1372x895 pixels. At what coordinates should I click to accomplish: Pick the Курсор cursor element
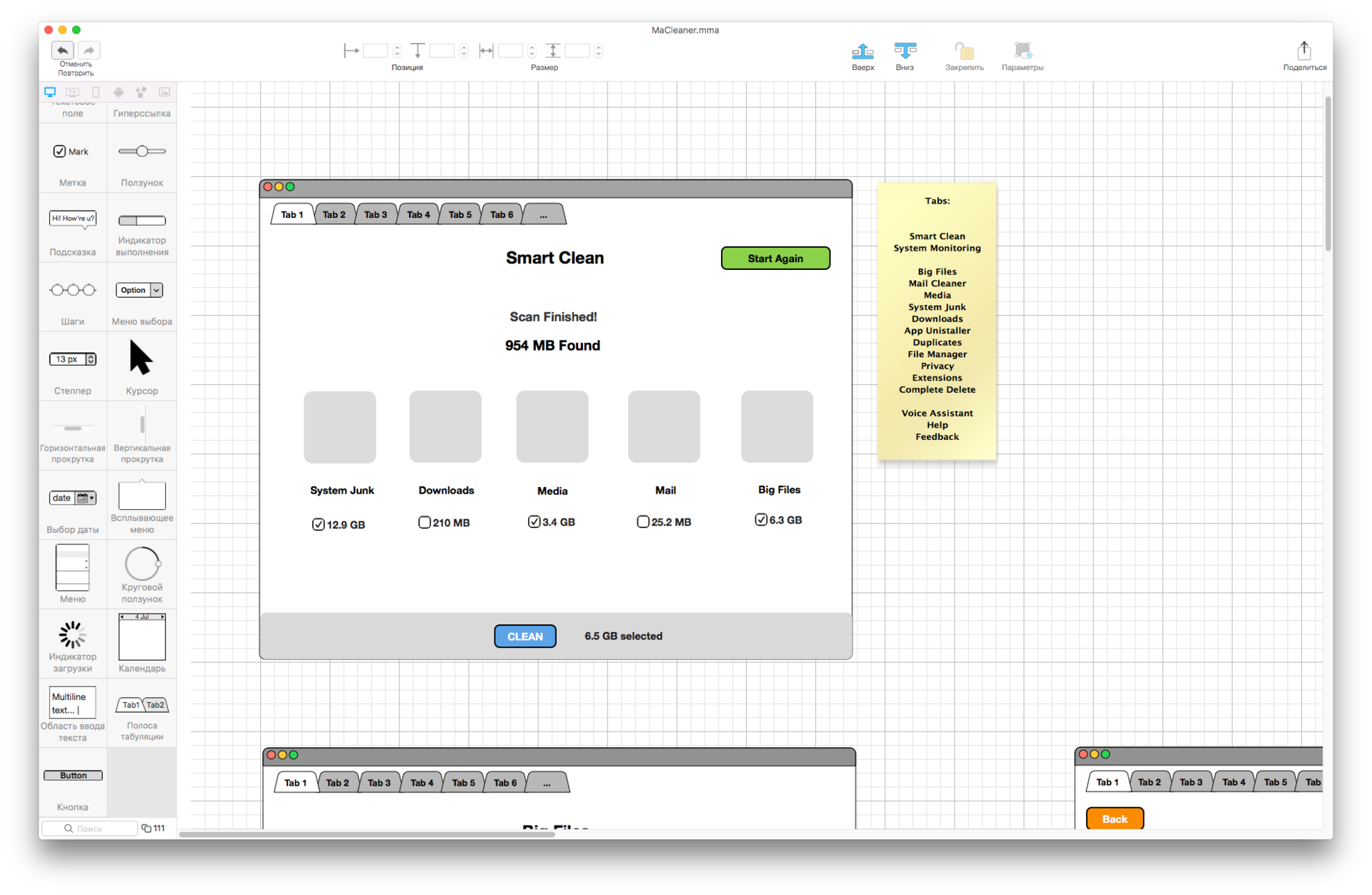[141, 367]
